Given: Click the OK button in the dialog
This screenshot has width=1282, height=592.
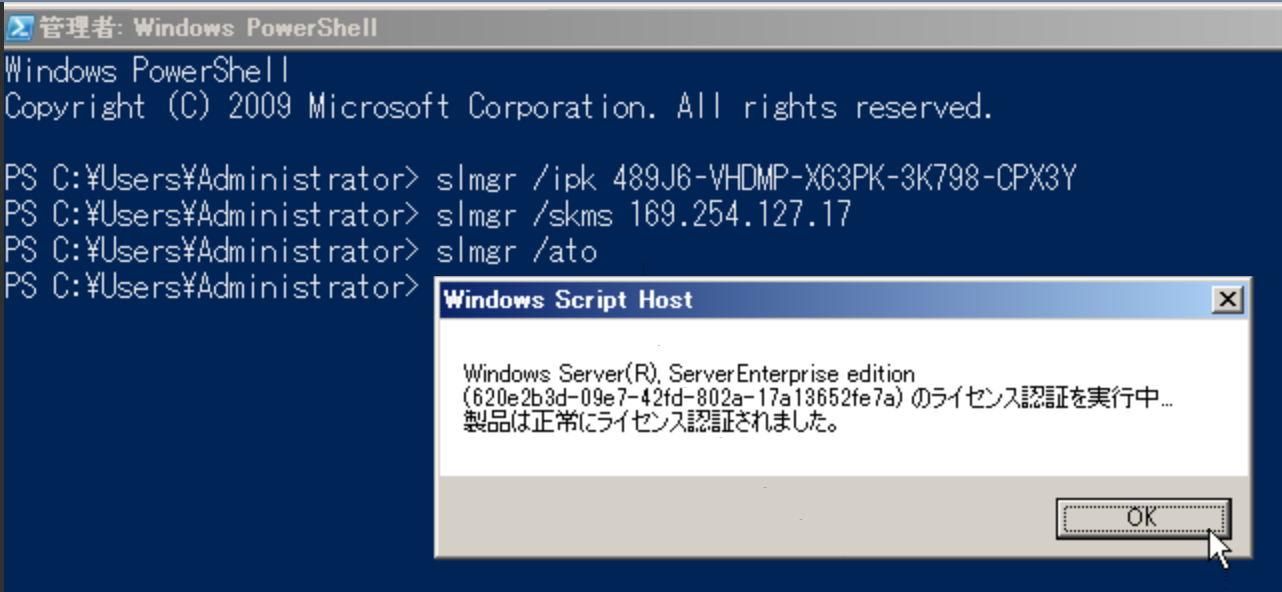Looking at the screenshot, I should [1142, 517].
